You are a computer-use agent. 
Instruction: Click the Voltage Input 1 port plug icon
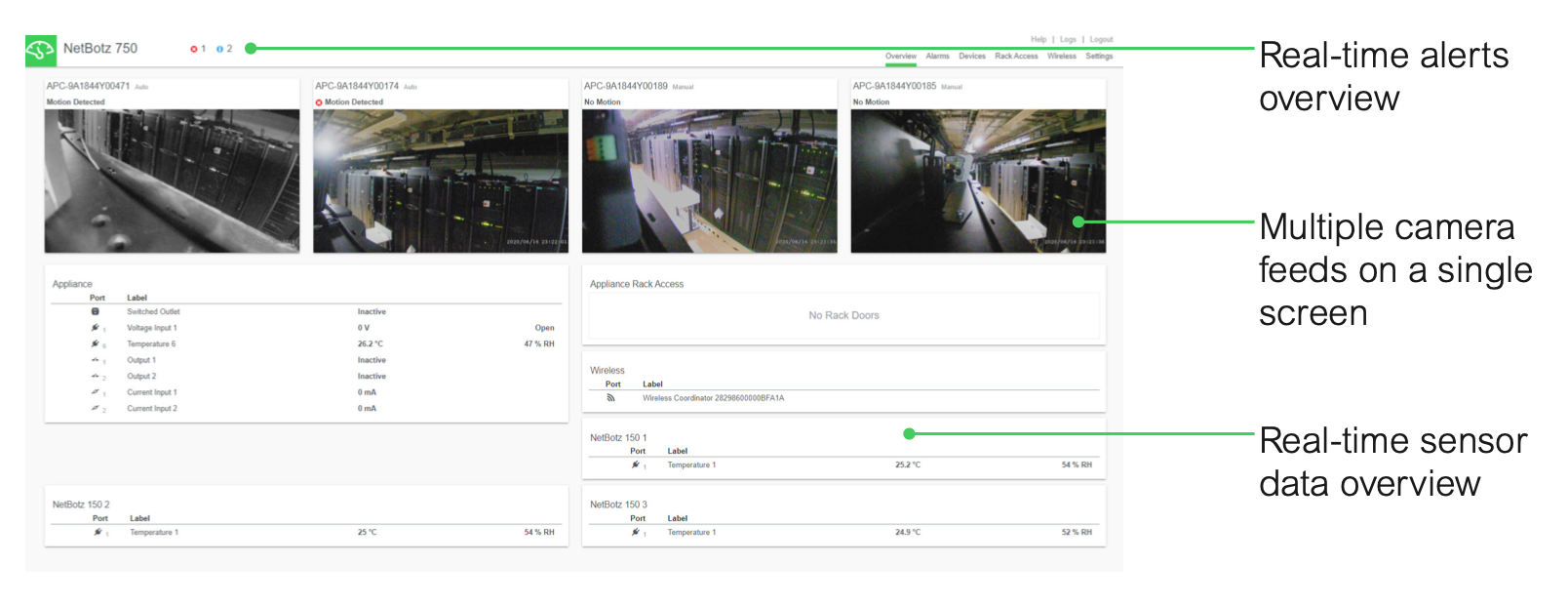pos(95,328)
